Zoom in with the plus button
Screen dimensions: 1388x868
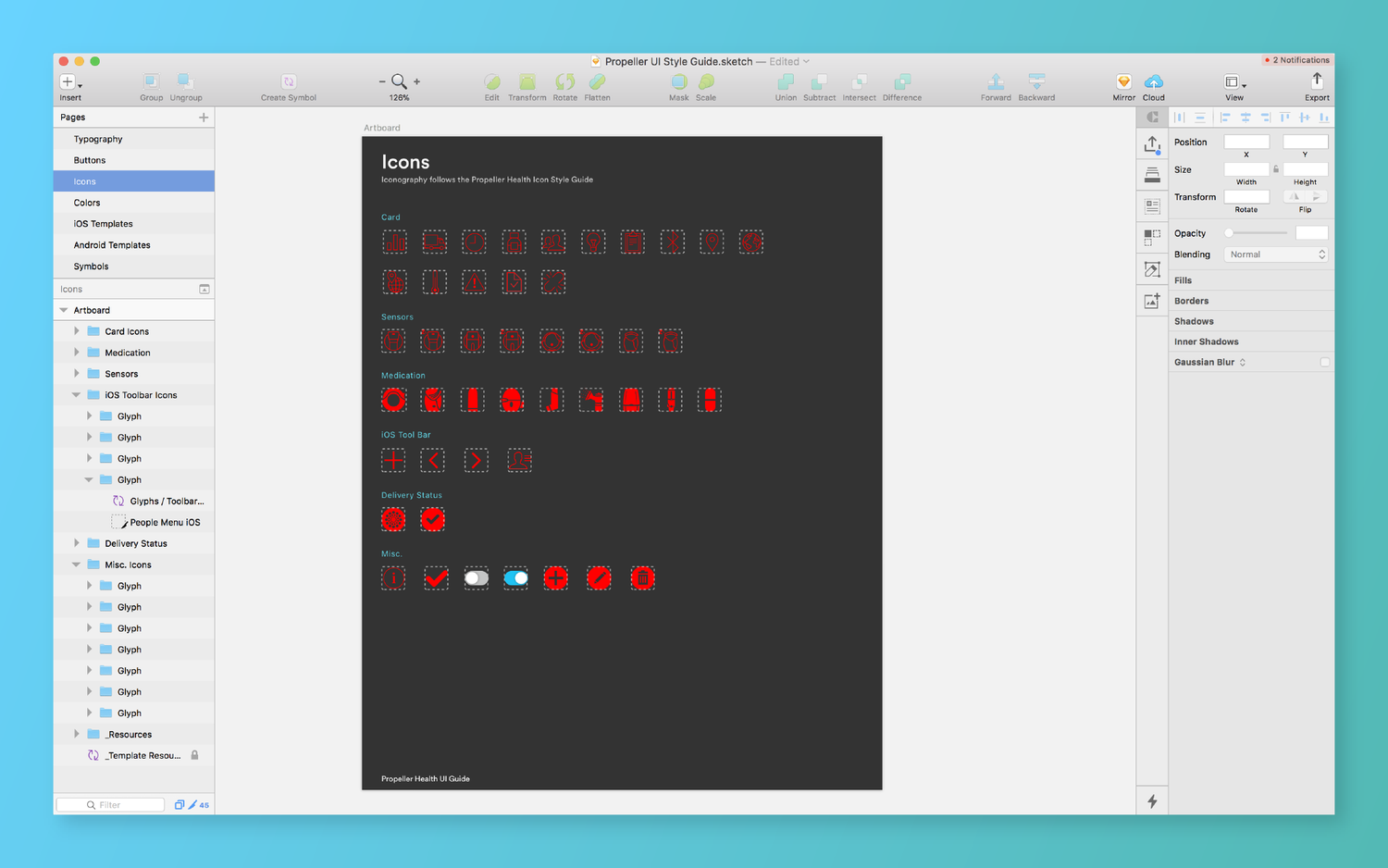pyautogui.click(x=416, y=81)
